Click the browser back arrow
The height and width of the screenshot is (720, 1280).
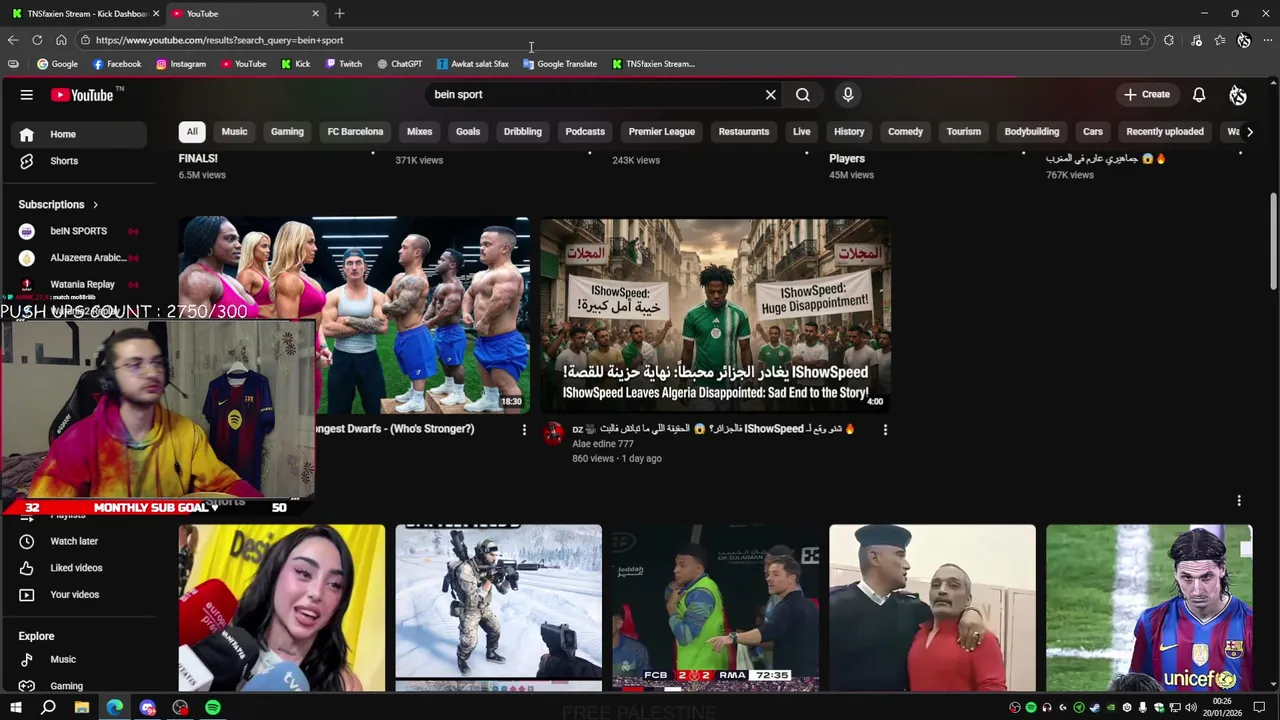point(13,40)
